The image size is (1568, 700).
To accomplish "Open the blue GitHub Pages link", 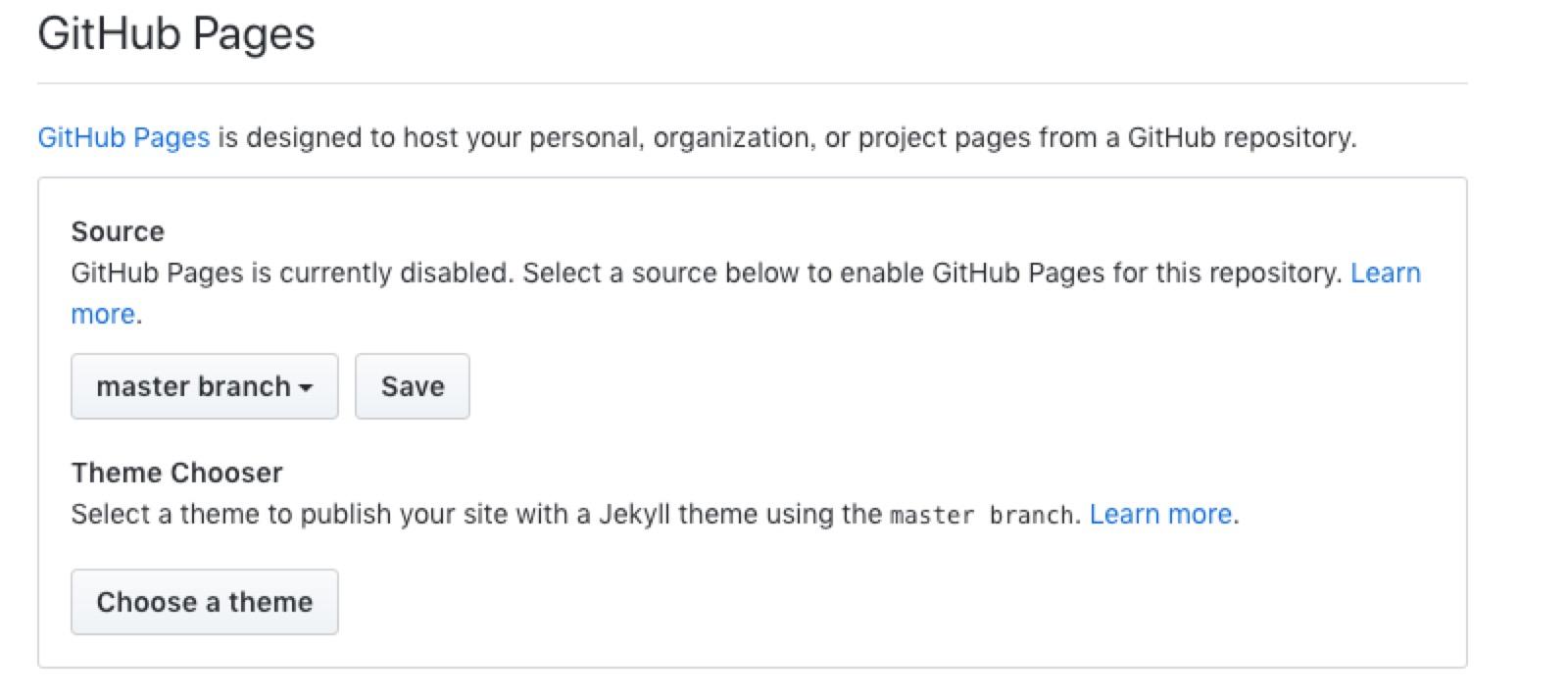I will pos(123,137).
